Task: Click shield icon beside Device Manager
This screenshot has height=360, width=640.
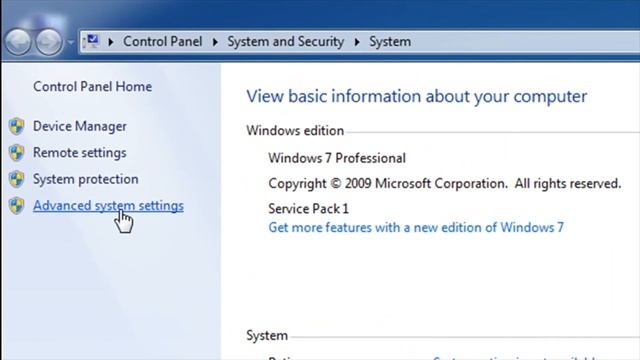Action: point(17,126)
